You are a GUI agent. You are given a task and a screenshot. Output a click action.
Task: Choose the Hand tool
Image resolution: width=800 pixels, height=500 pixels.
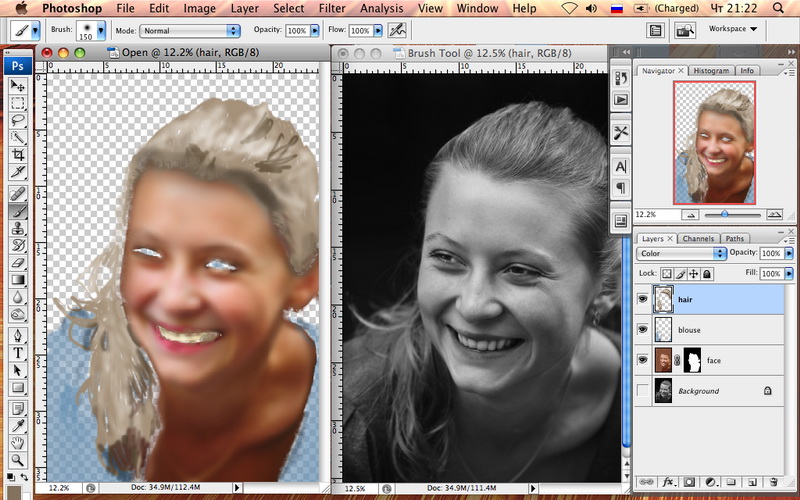pyautogui.click(x=18, y=441)
